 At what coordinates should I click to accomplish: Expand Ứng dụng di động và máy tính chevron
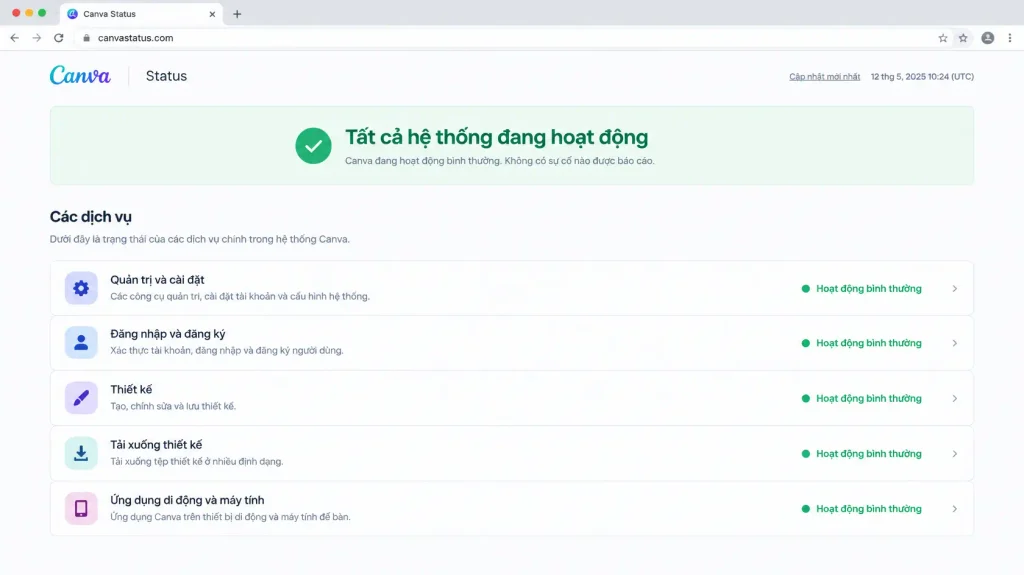(955, 508)
